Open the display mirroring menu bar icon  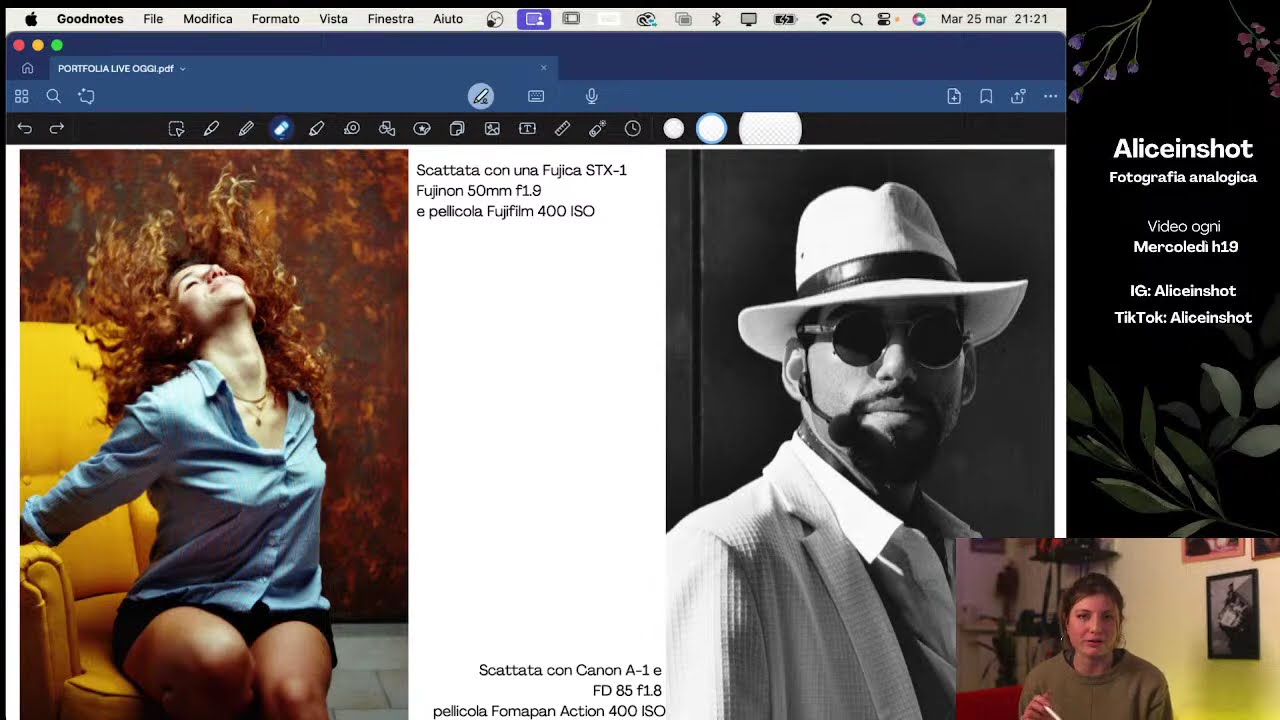point(748,19)
